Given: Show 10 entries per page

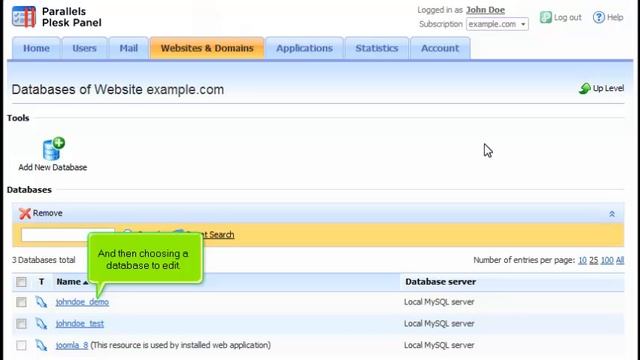Looking at the screenshot, I should [x=582, y=260].
